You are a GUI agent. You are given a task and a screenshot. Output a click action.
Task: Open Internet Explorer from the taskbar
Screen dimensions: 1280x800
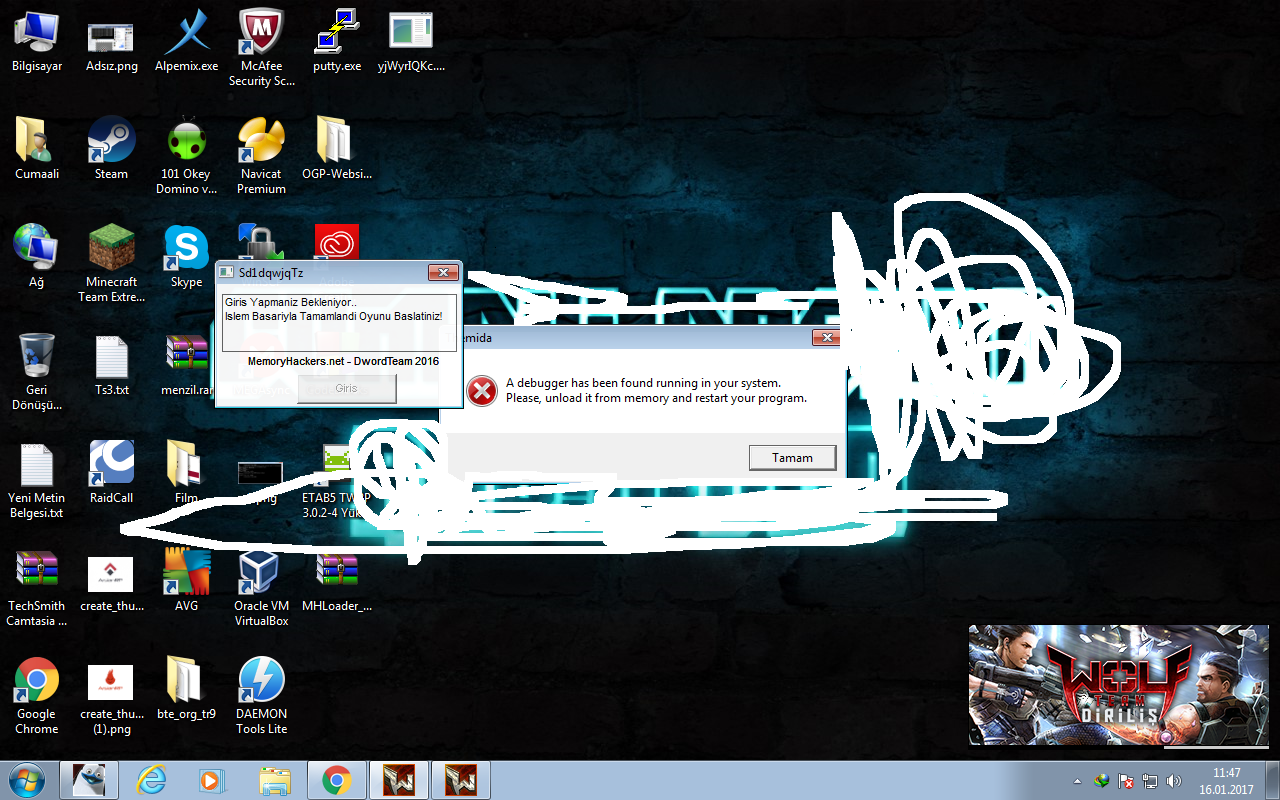pos(151,780)
